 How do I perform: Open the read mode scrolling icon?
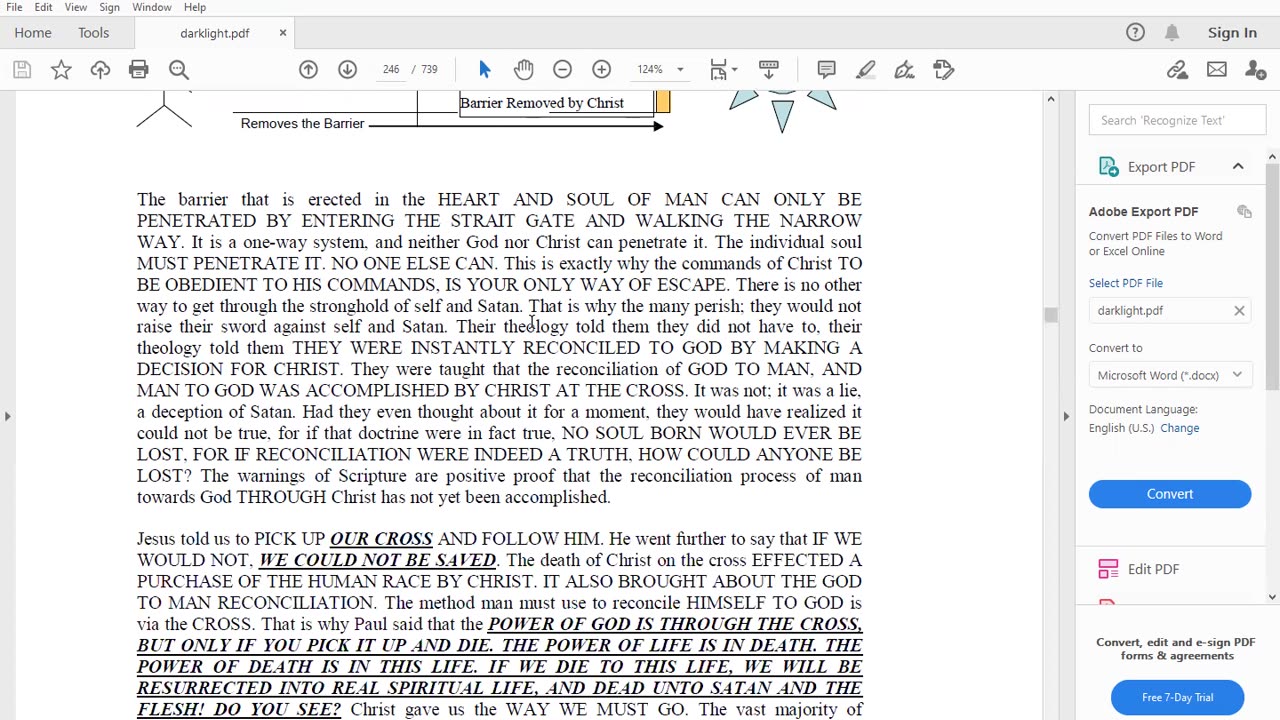coord(768,69)
